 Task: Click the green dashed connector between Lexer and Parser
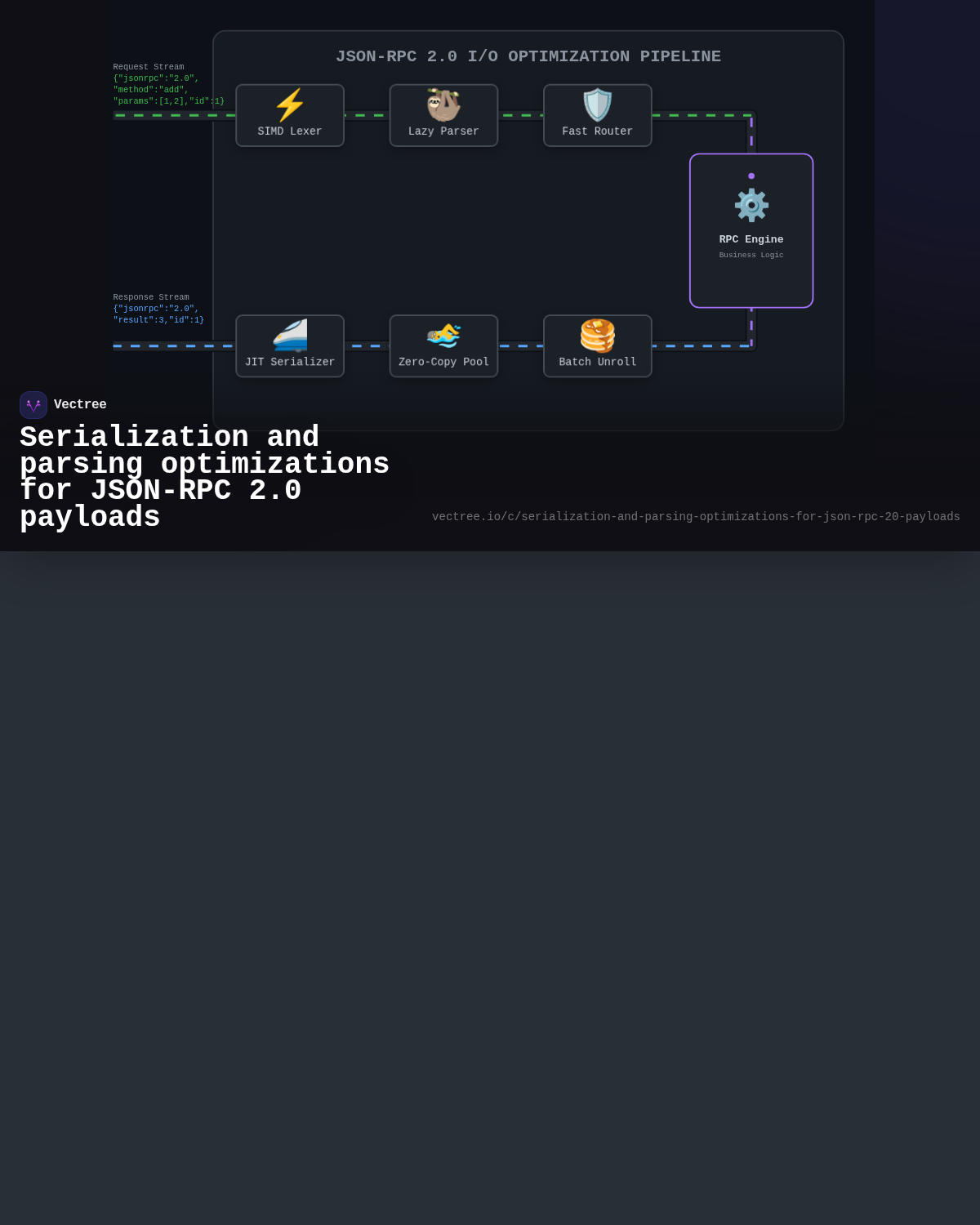point(366,115)
